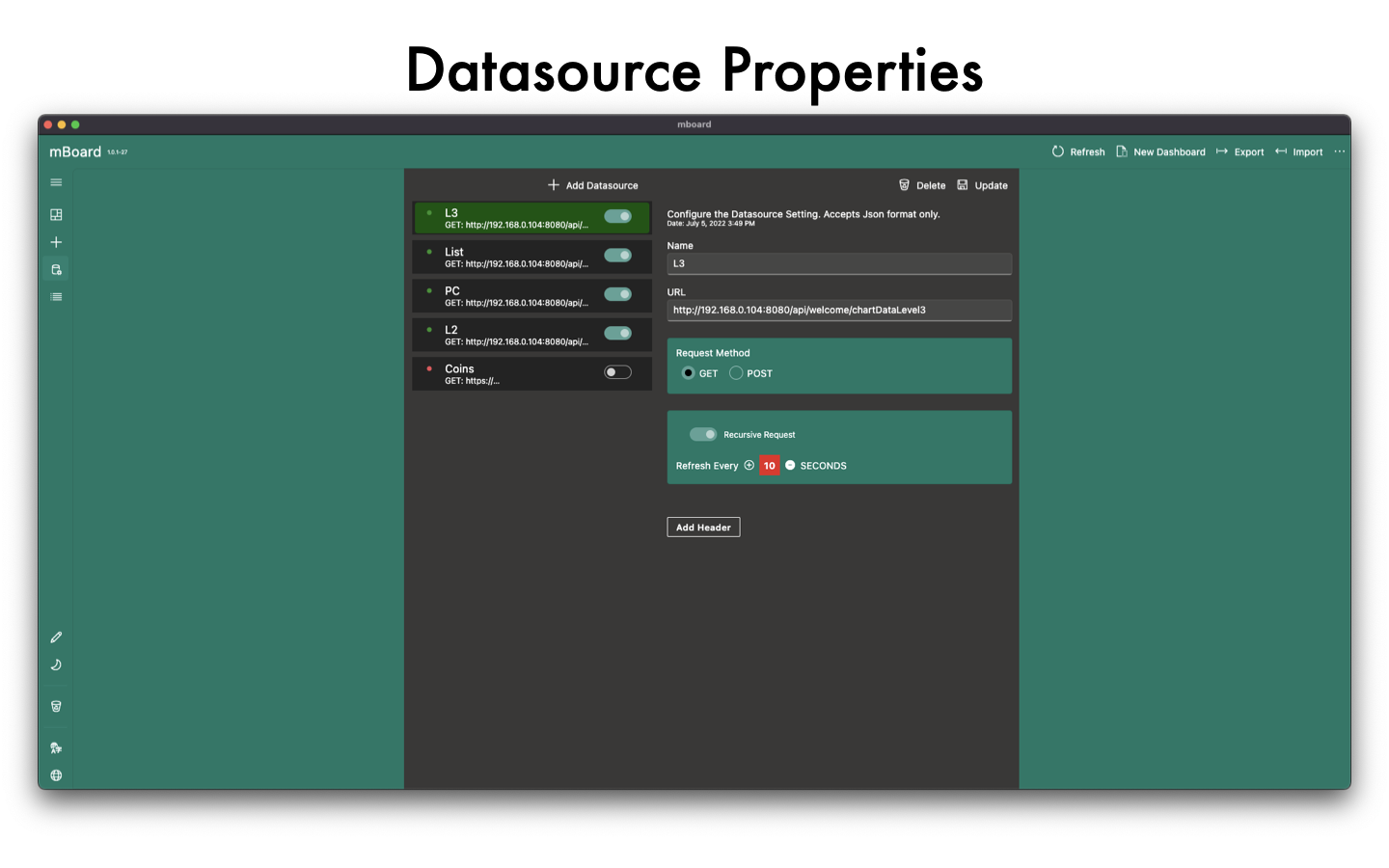Click the Add Header button
The width and height of the screenshot is (1389, 868).
703,528
